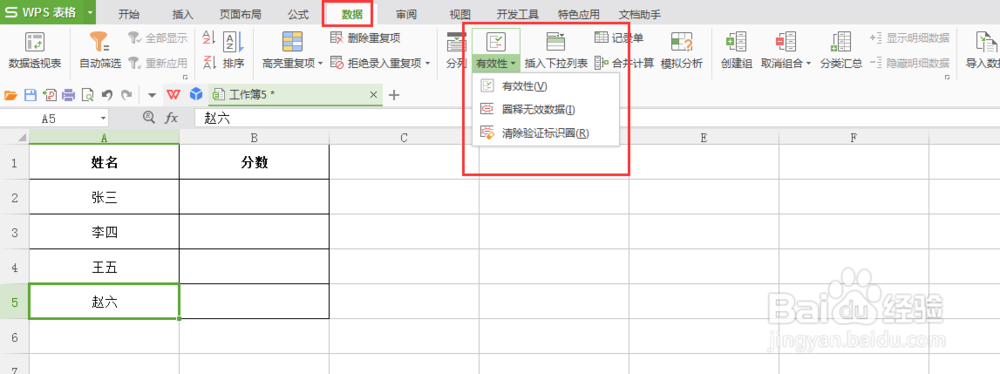Expand the 高亮重复项 dropdown
This screenshot has height=374, width=1000.
[320, 63]
